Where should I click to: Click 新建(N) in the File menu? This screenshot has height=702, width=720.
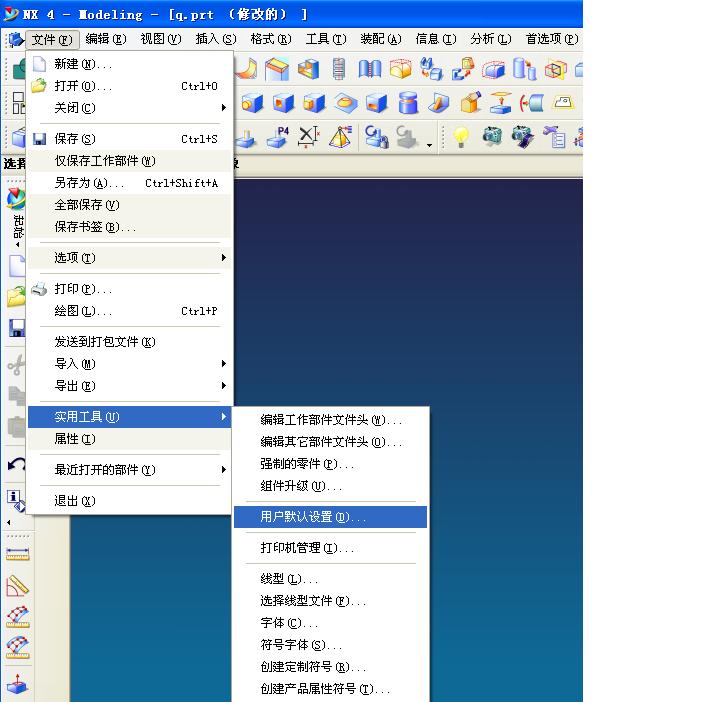(129, 64)
